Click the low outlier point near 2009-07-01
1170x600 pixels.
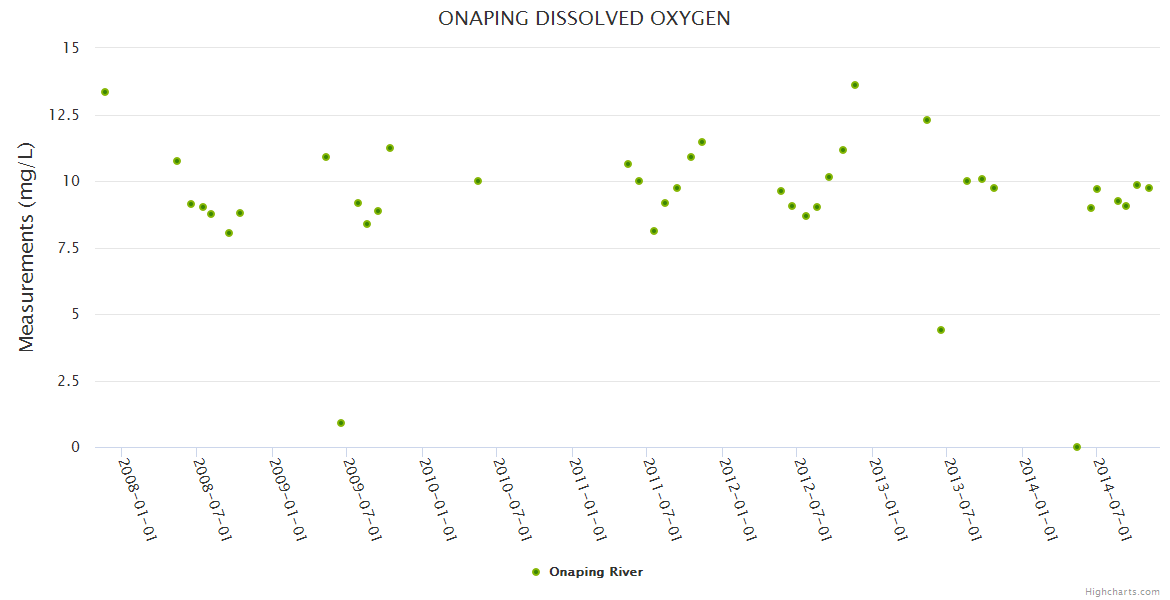pyautogui.click(x=341, y=423)
